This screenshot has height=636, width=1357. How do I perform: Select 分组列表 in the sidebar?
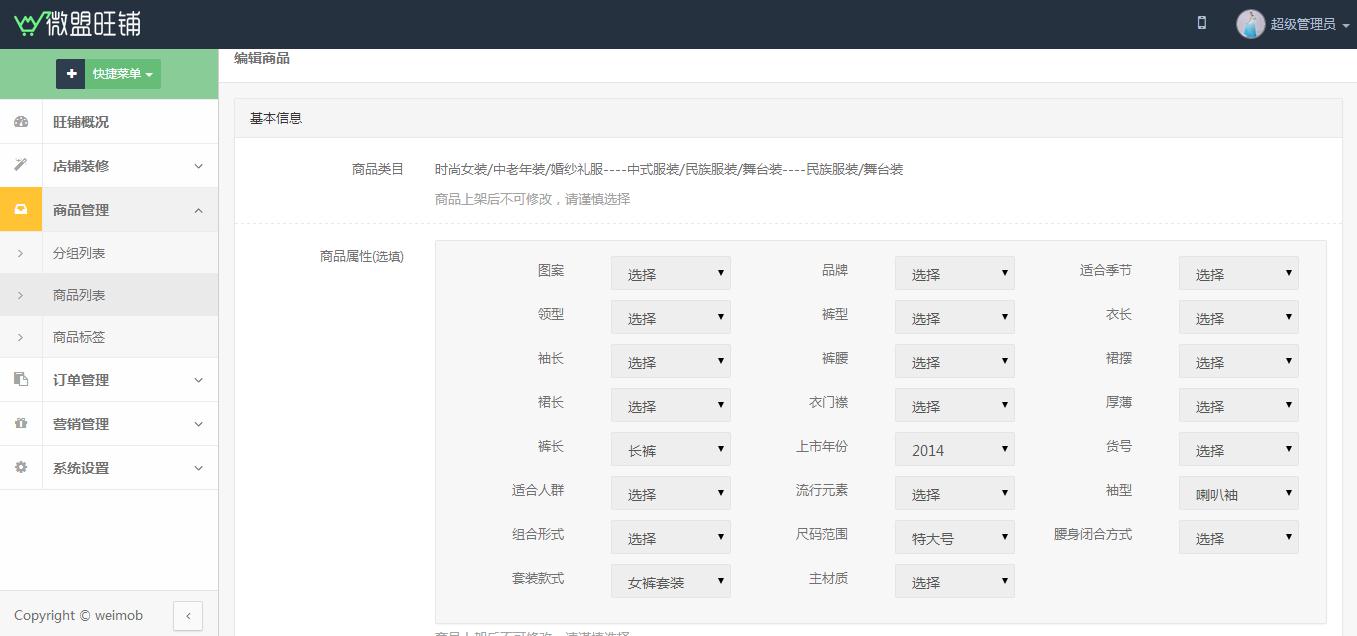(79, 254)
